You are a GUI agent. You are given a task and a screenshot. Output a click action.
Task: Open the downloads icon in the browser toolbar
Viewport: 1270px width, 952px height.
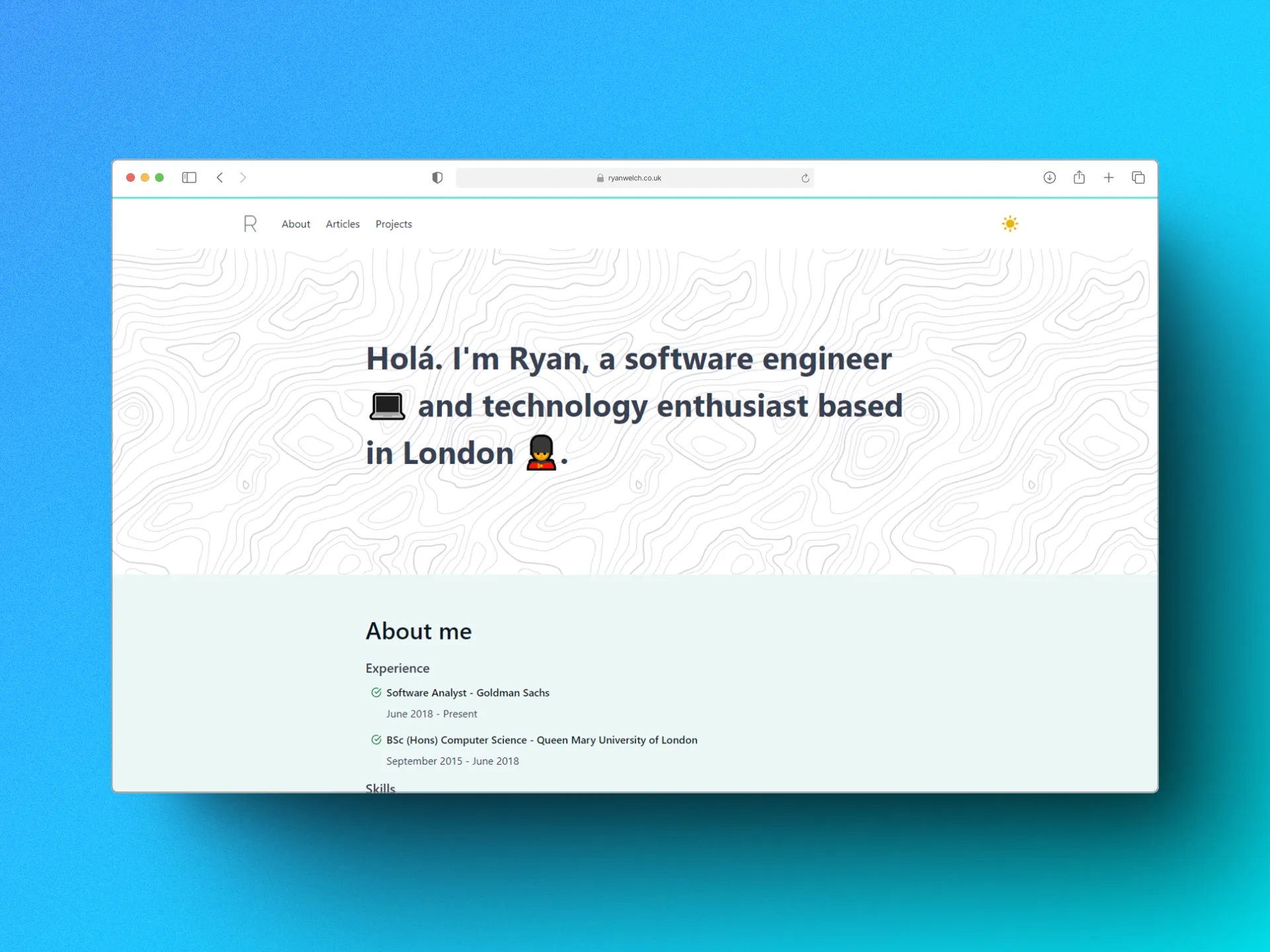(1049, 178)
